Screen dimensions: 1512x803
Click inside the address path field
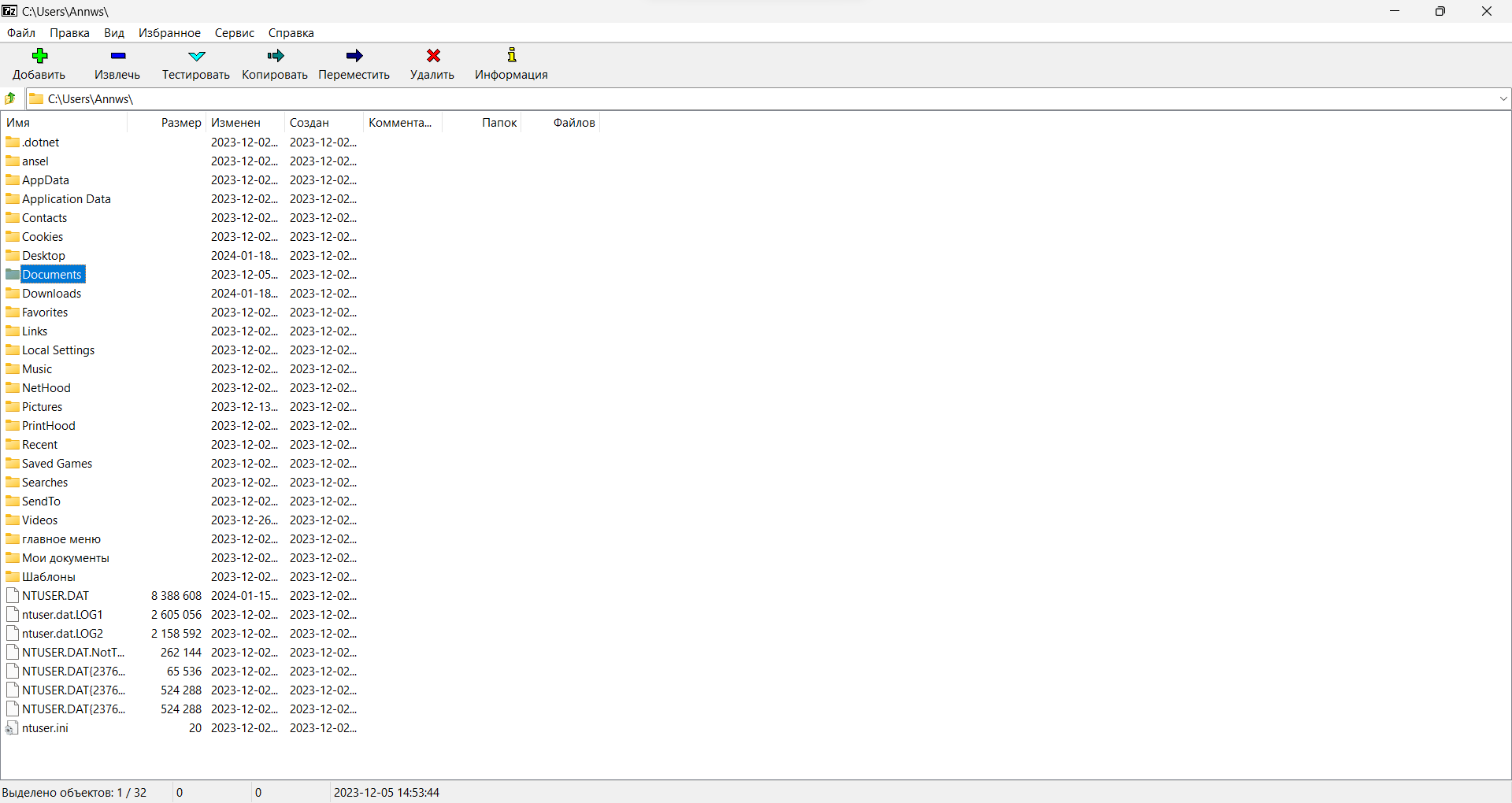point(709,98)
